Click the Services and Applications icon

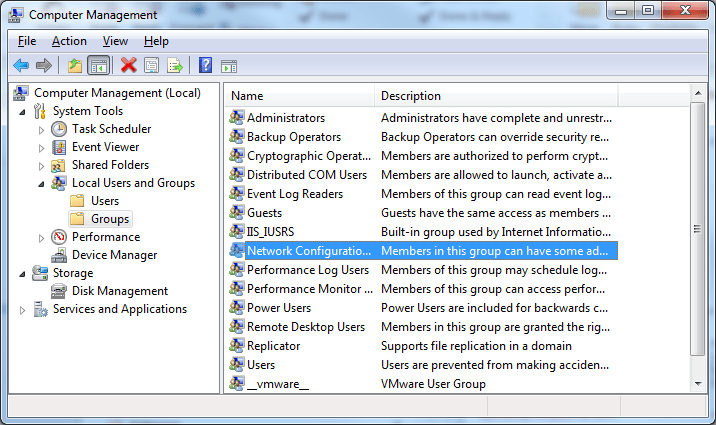click(x=40, y=309)
